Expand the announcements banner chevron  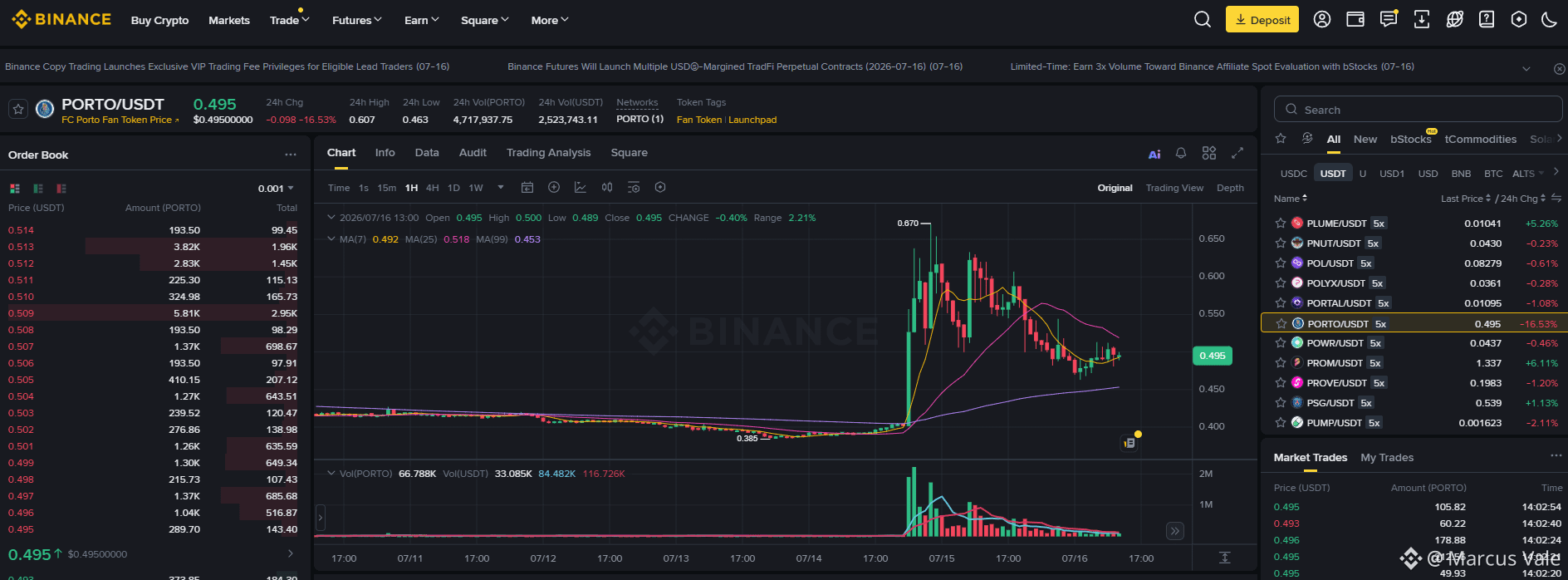click(x=1526, y=69)
